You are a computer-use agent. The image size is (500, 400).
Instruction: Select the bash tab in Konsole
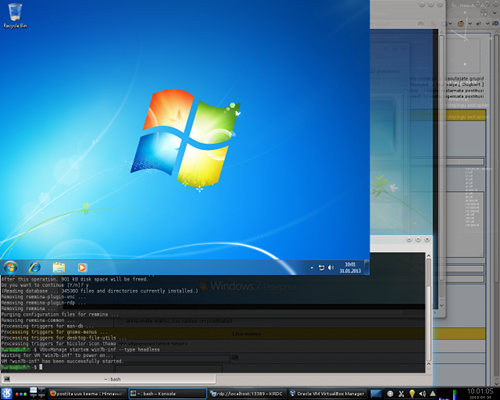[x=112, y=379]
